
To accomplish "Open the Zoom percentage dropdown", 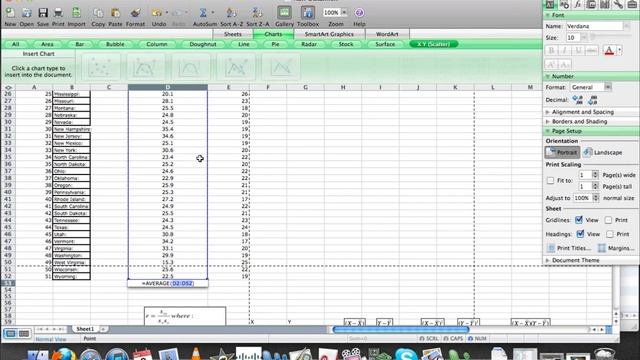I will (x=344, y=13).
